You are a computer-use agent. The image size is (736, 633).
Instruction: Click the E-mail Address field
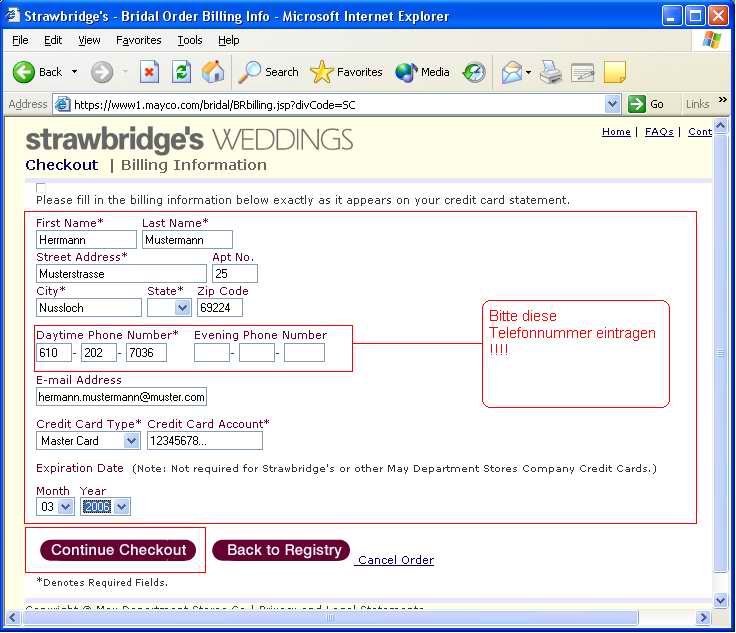click(121, 397)
